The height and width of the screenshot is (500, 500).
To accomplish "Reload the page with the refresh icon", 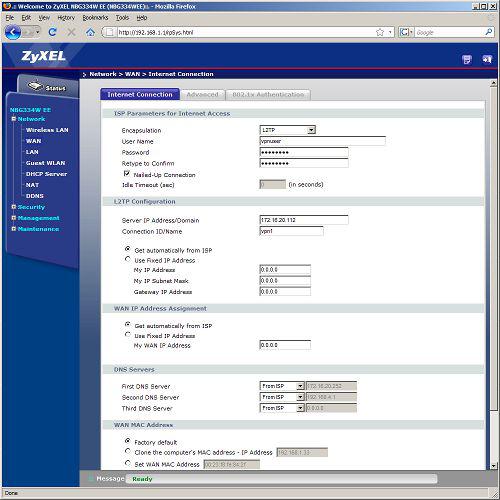I will pos(52,32).
